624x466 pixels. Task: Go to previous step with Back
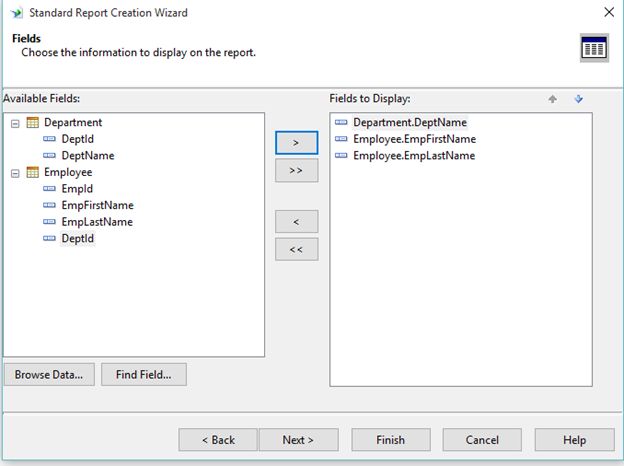coord(218,440)
